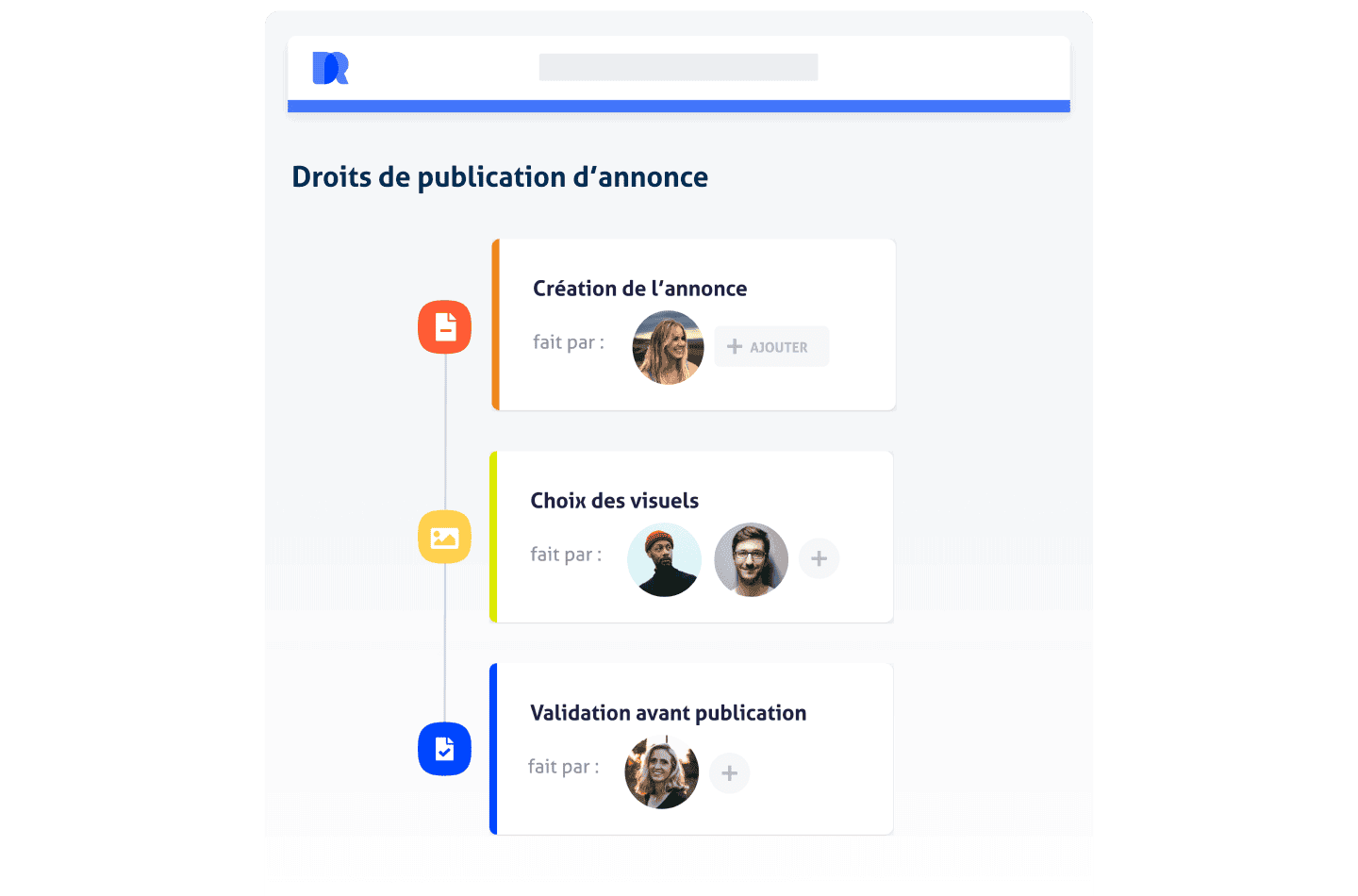Click plus icon in Choix des visuels card
The width and height of the screenshot is (1358, 896).
819,558
